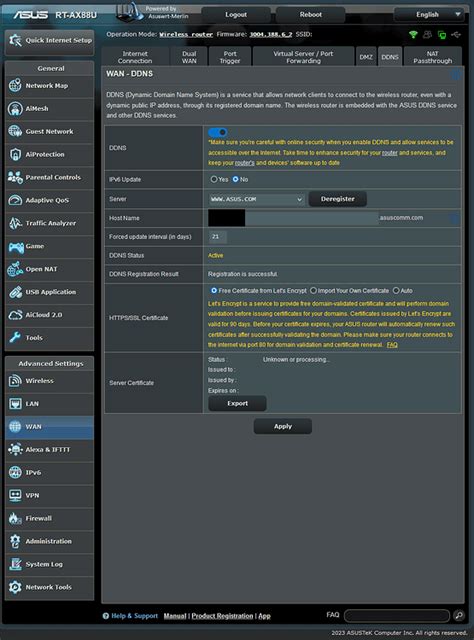Click the Apply button
Screen dimensions: 474x640
283,426
